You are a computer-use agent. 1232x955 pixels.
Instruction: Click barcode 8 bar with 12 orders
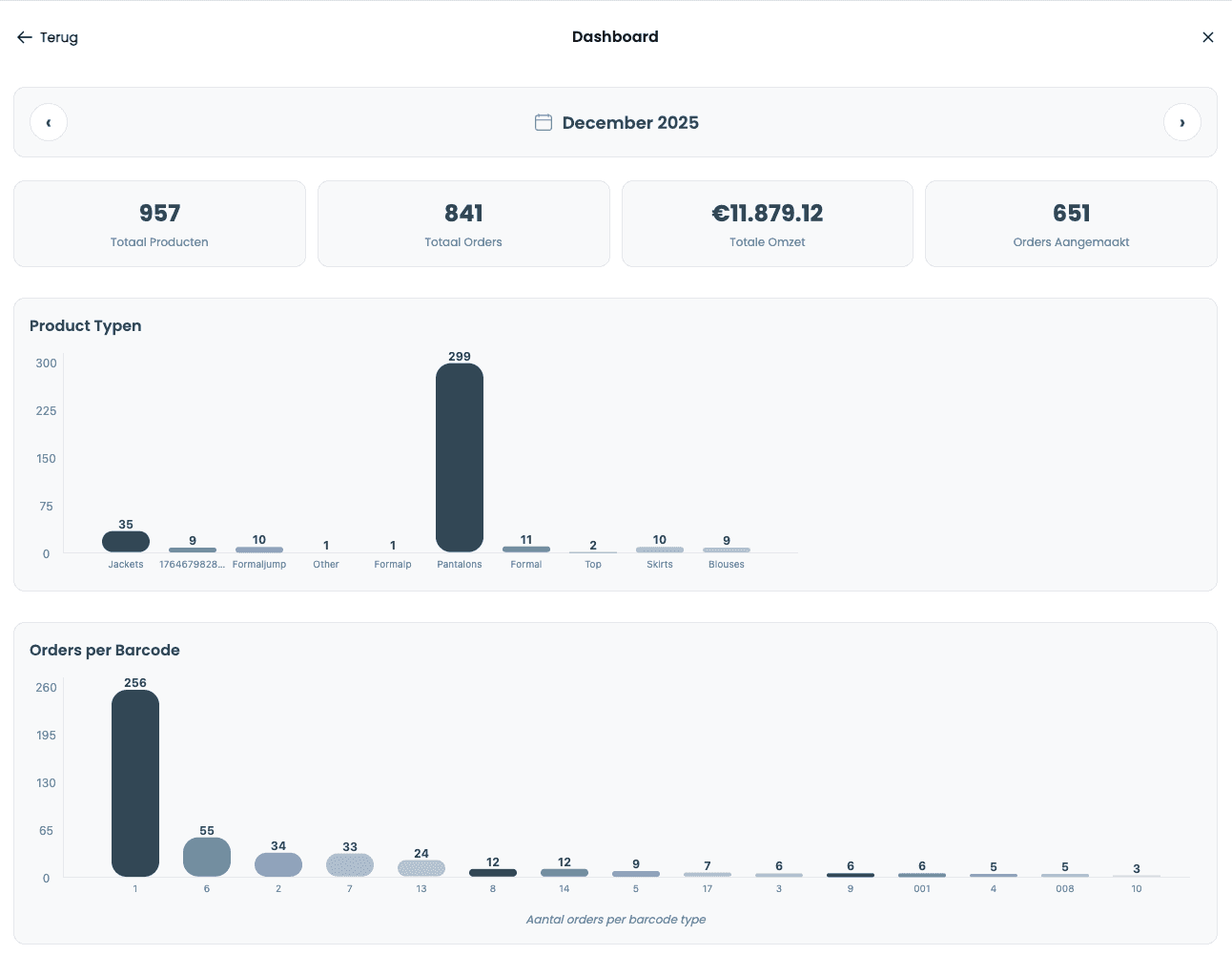(x=493, y=873)
